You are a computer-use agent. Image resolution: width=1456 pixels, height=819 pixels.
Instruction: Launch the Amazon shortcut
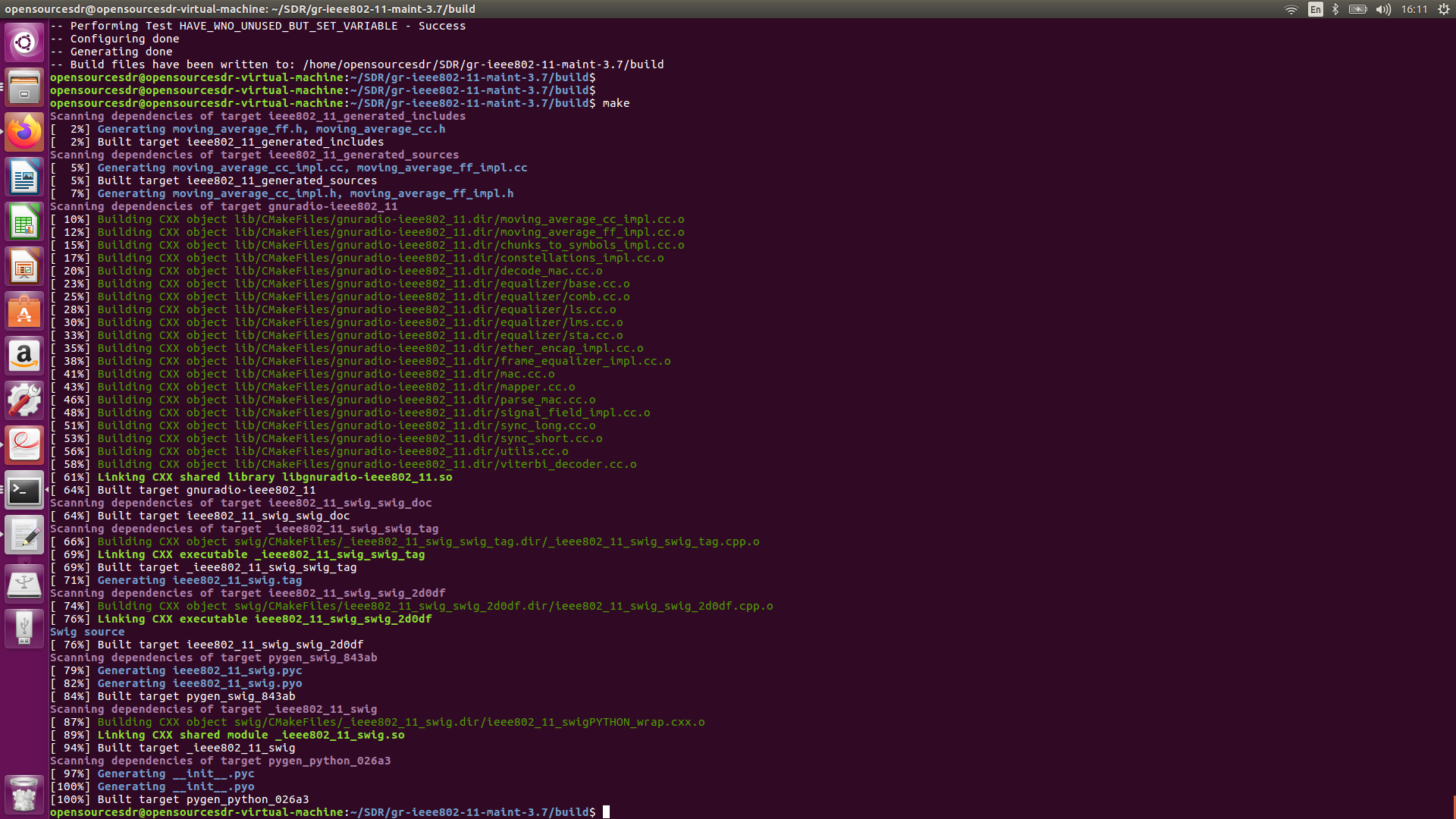tap(24, 356)
